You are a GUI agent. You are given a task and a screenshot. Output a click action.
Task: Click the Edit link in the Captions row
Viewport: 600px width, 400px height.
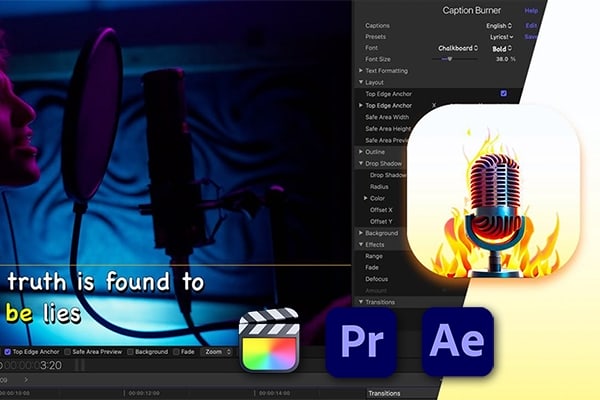point(531,25)
